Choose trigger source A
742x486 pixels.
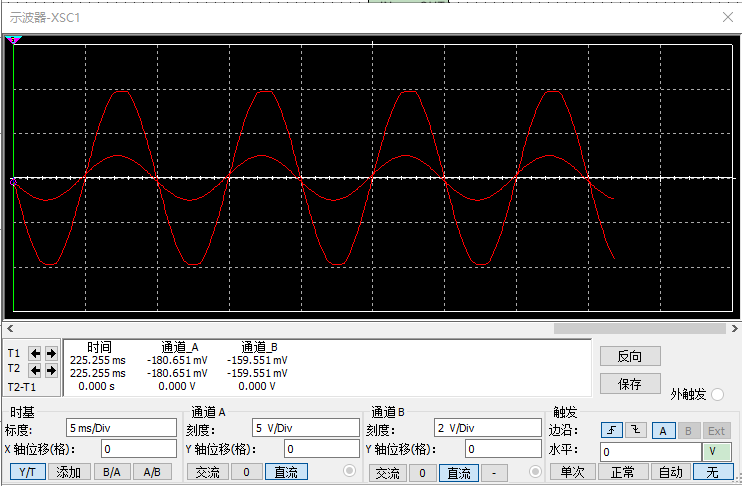[663, 431]
